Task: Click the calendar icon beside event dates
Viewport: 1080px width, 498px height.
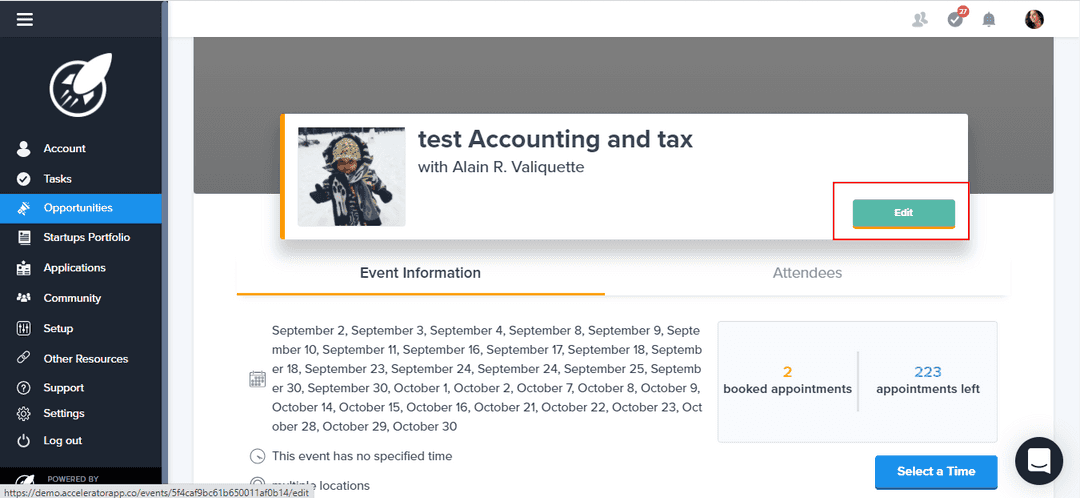Action: tap(257, 379)
